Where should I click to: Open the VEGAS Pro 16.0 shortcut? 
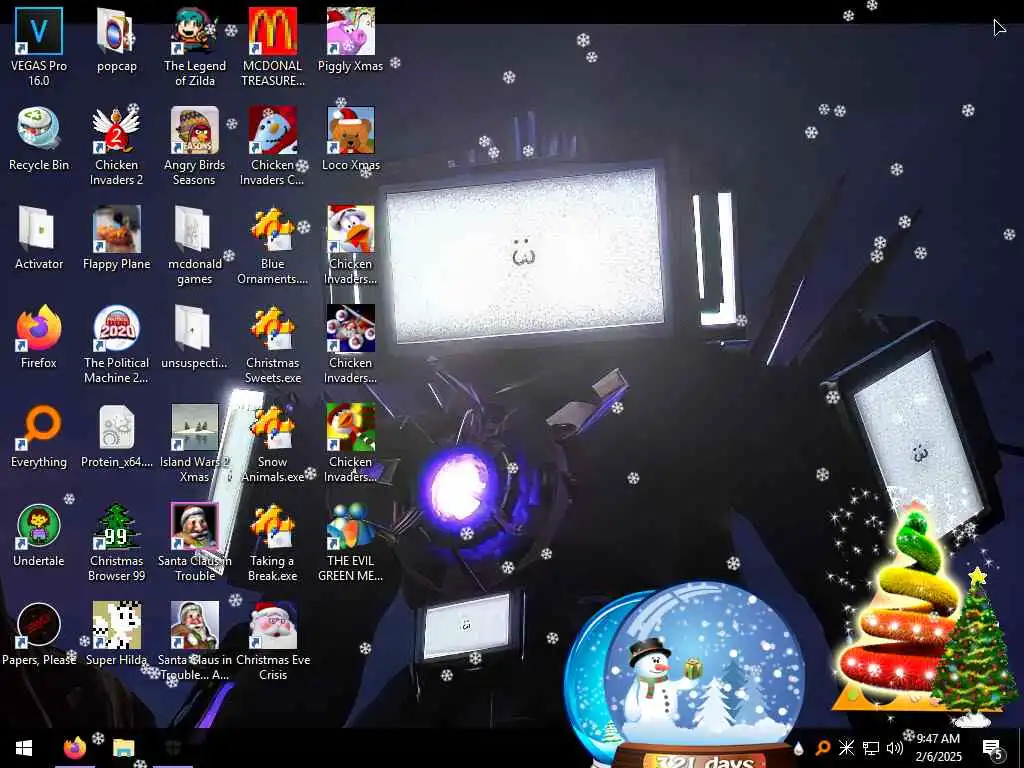[39, 47]
